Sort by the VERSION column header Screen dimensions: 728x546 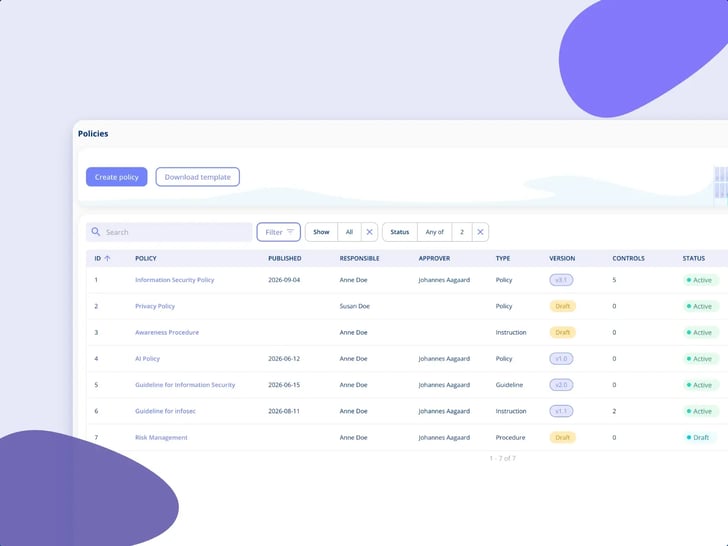click(562, 259)
